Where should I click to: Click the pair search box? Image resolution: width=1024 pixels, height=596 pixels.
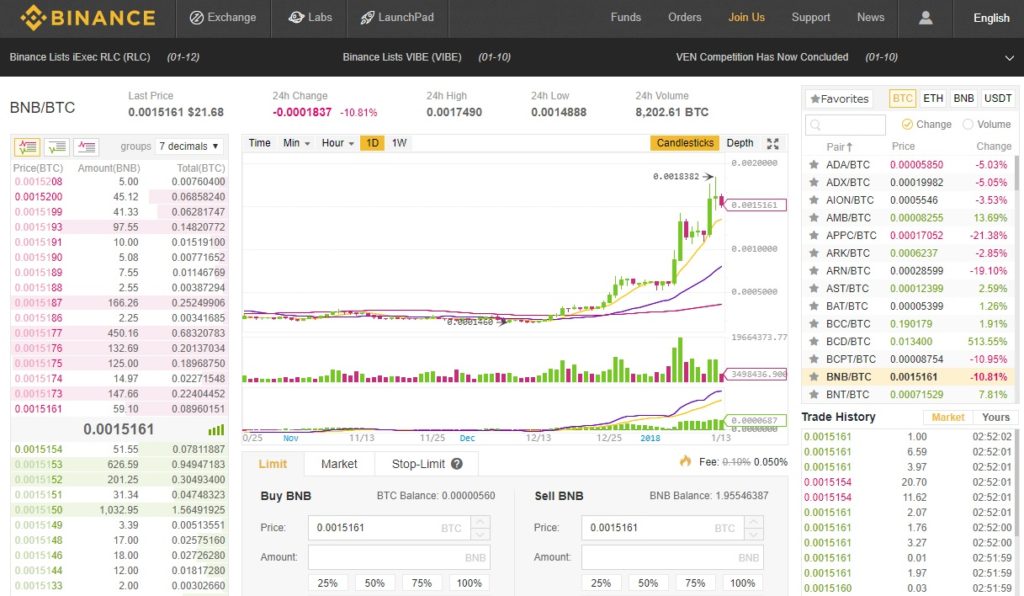[846, 124]
